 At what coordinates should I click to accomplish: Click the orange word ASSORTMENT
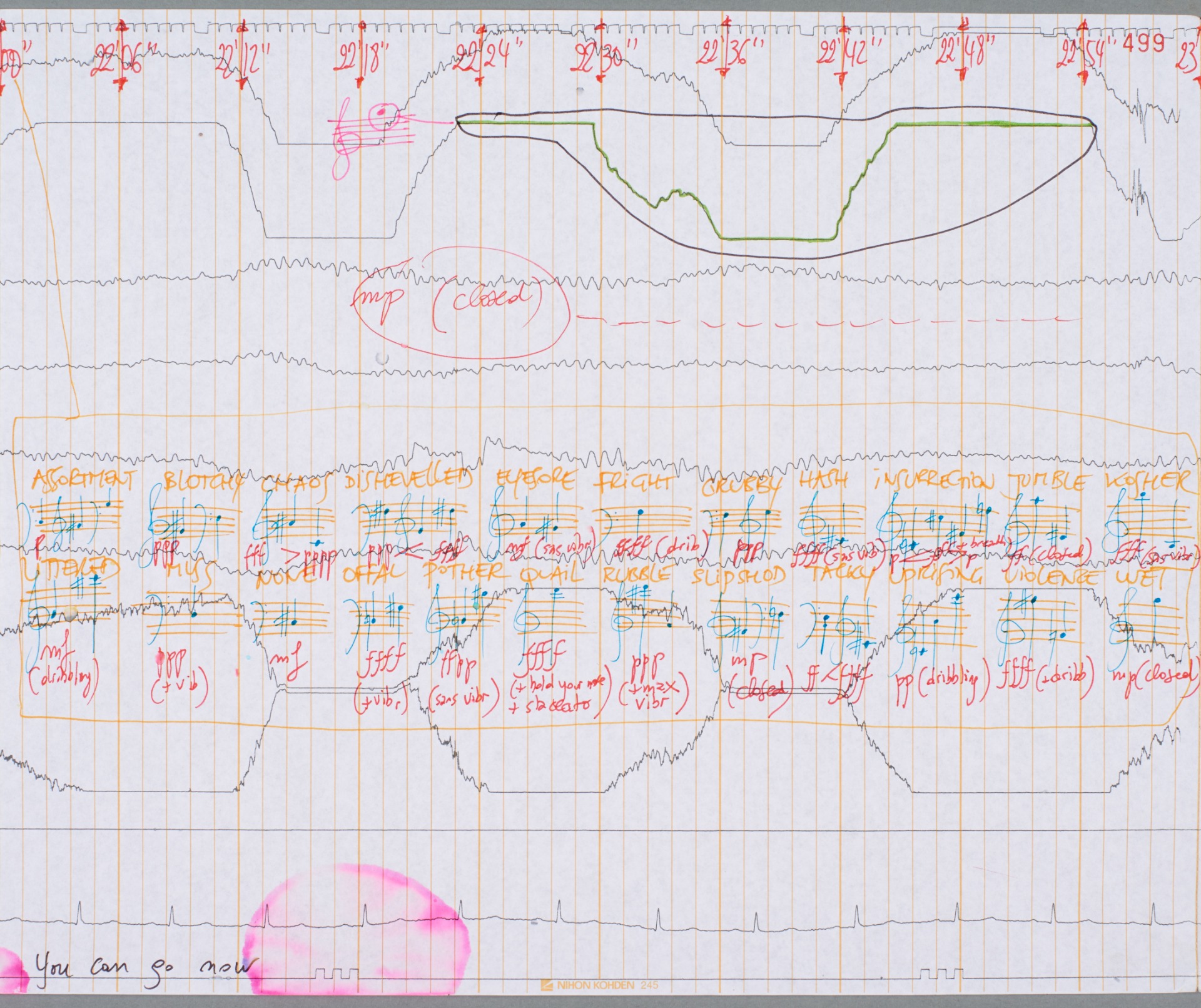pyautogui.click(x=83, y=481)
